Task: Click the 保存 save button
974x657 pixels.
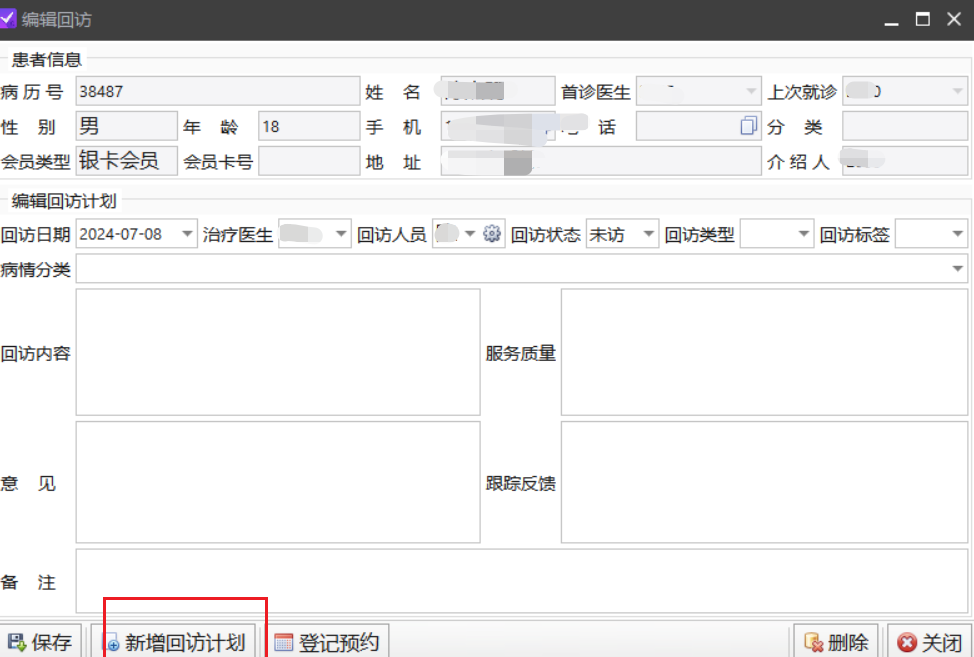Action: point(40,642)
